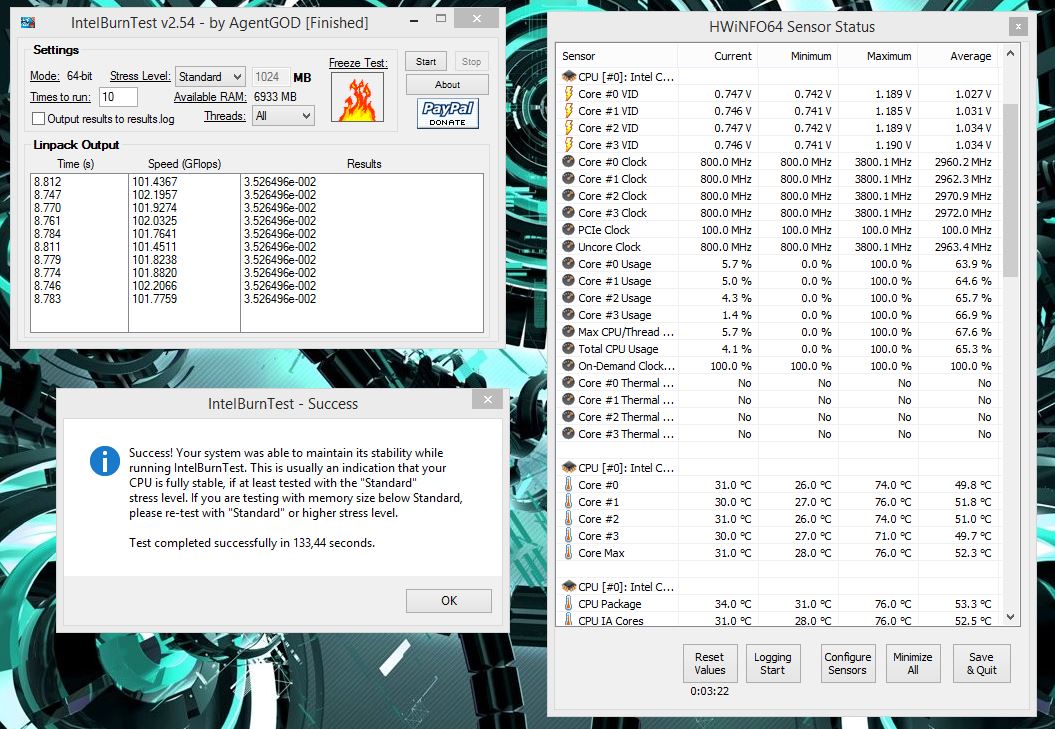Click the thermometer icon beside CPU Package
Image resolution: width=1055 pixels, height=729 pixels.
pos(569,604)
